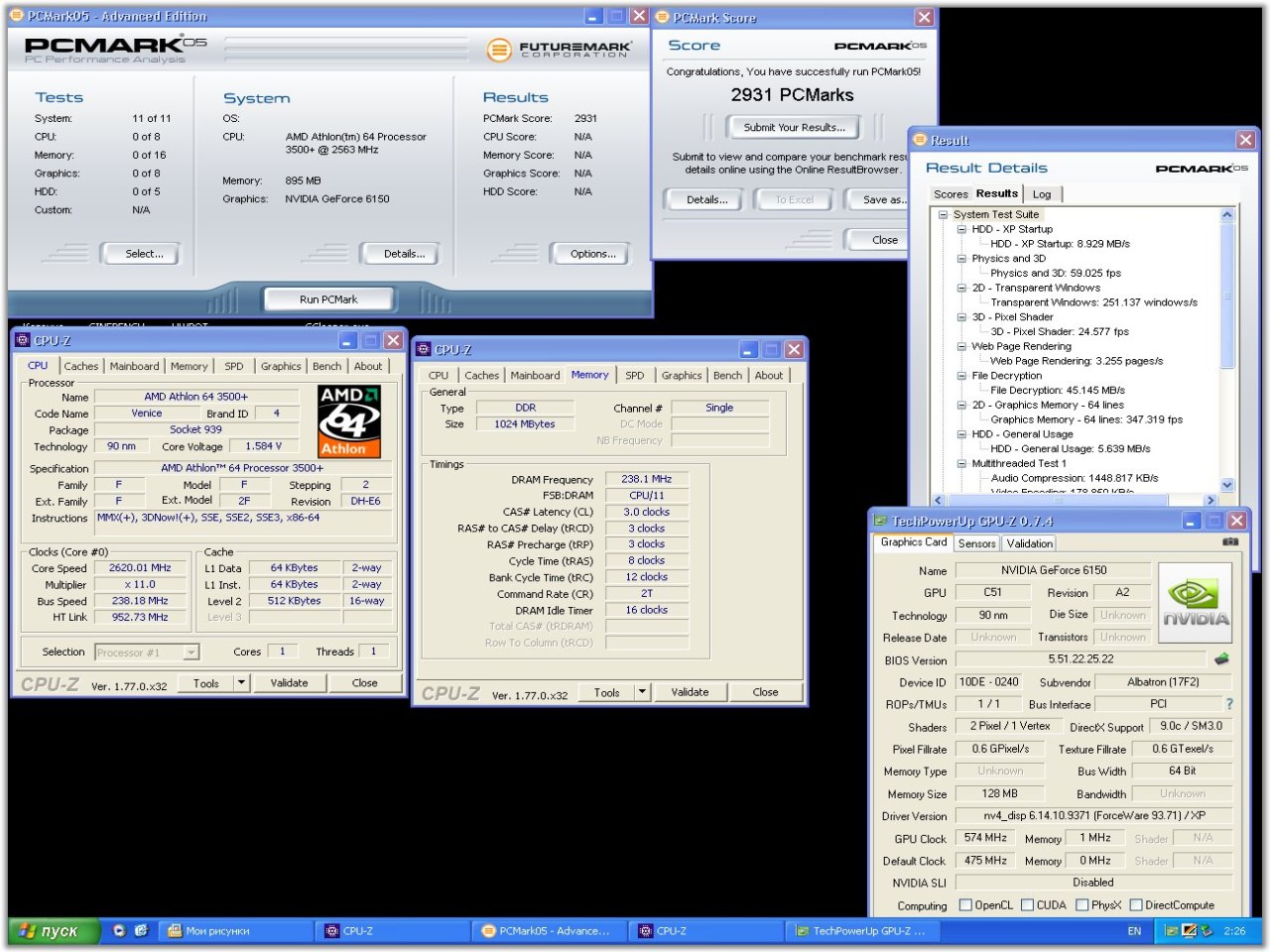This screenshot has height=952, width=1270.
Task: Toggle the PhysX checkbox in GPU-Z
Action: 1081,904
